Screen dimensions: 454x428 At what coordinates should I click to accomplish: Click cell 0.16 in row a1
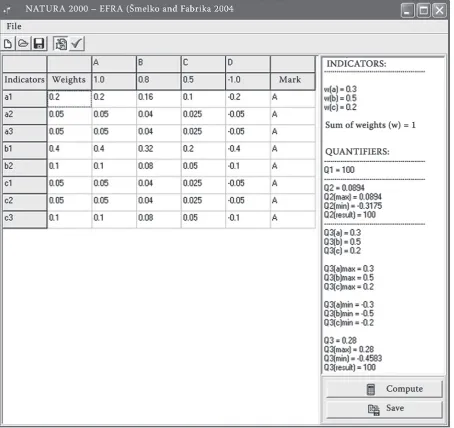[x=159, y=99]
